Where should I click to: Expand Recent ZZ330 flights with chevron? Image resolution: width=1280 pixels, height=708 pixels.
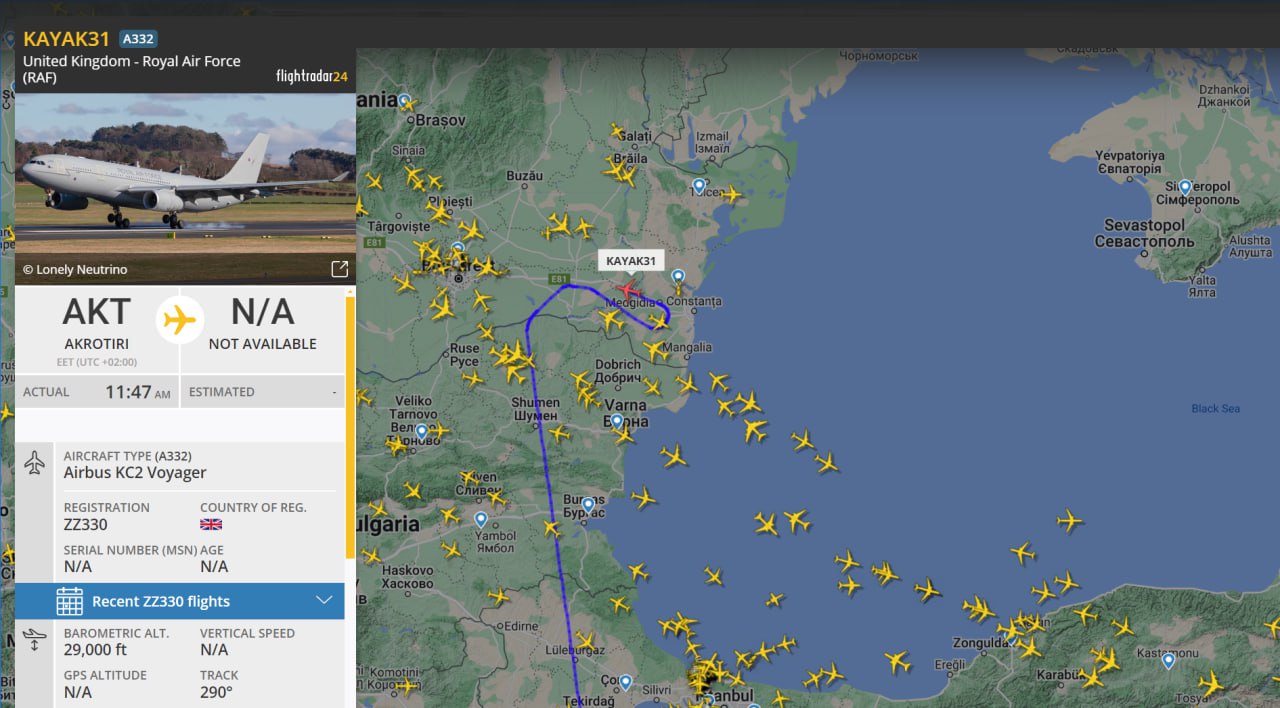pos(323,600)
